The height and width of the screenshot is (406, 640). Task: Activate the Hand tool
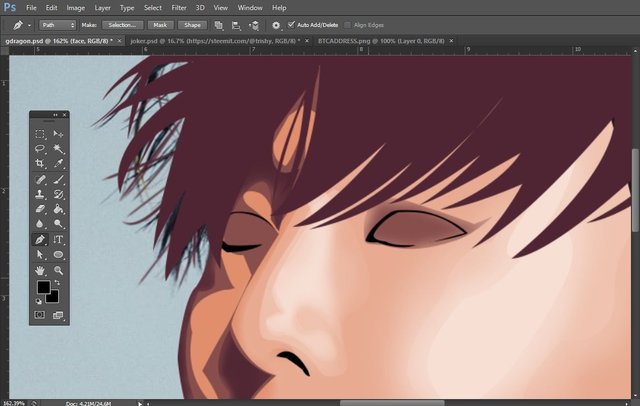pos(40,270)
